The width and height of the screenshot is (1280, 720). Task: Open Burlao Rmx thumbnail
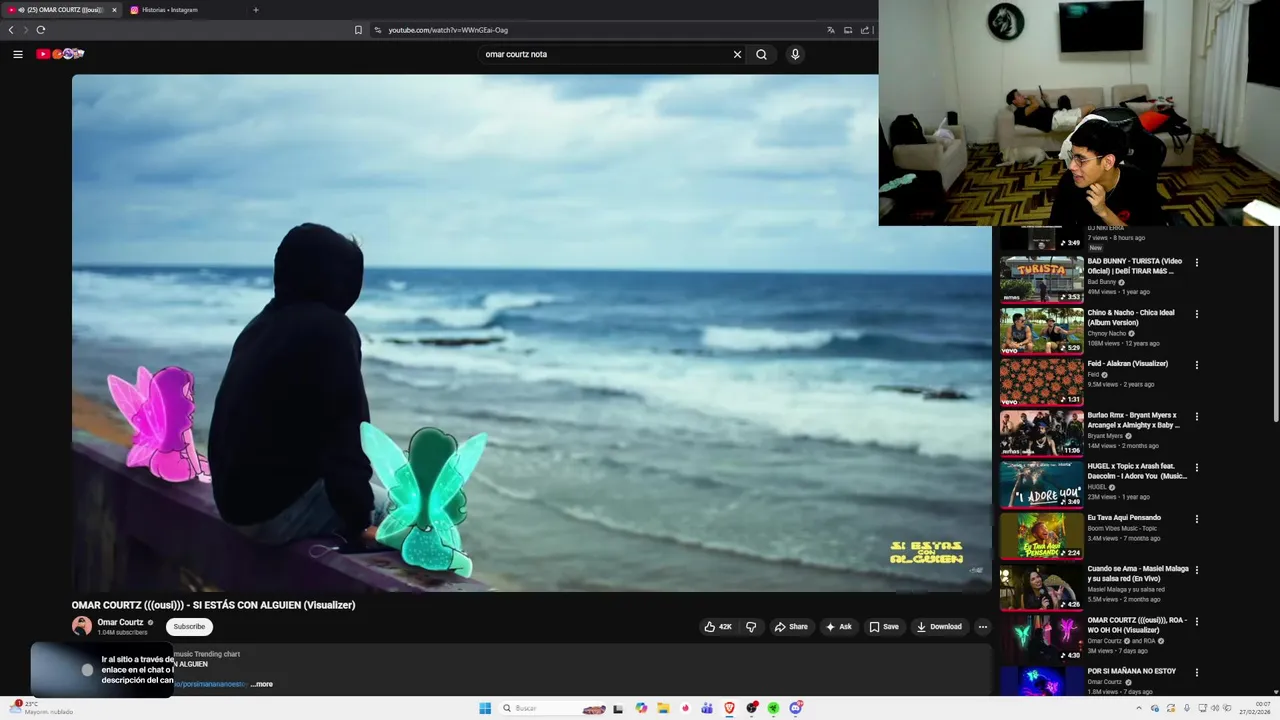click(1041, 432)
